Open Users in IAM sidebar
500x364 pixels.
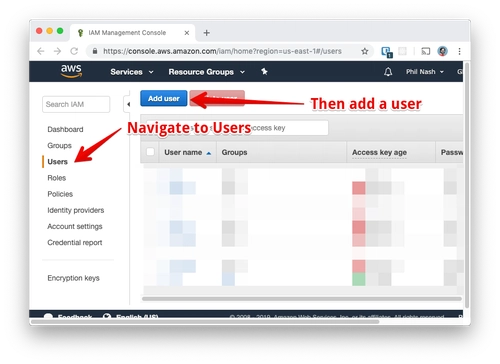(57, 162)
